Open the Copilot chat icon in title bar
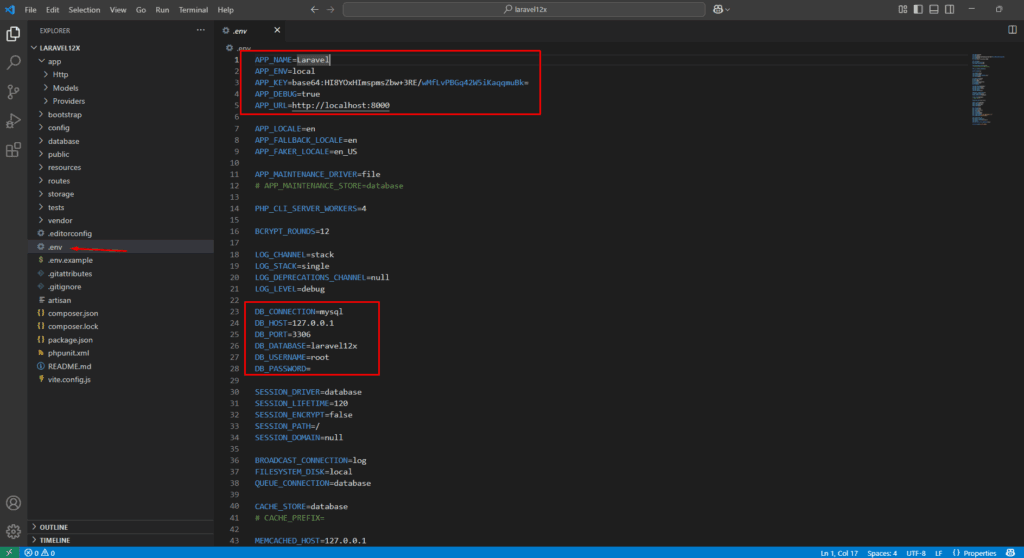Screen dimensions: 1024x558 click(718, 9)
